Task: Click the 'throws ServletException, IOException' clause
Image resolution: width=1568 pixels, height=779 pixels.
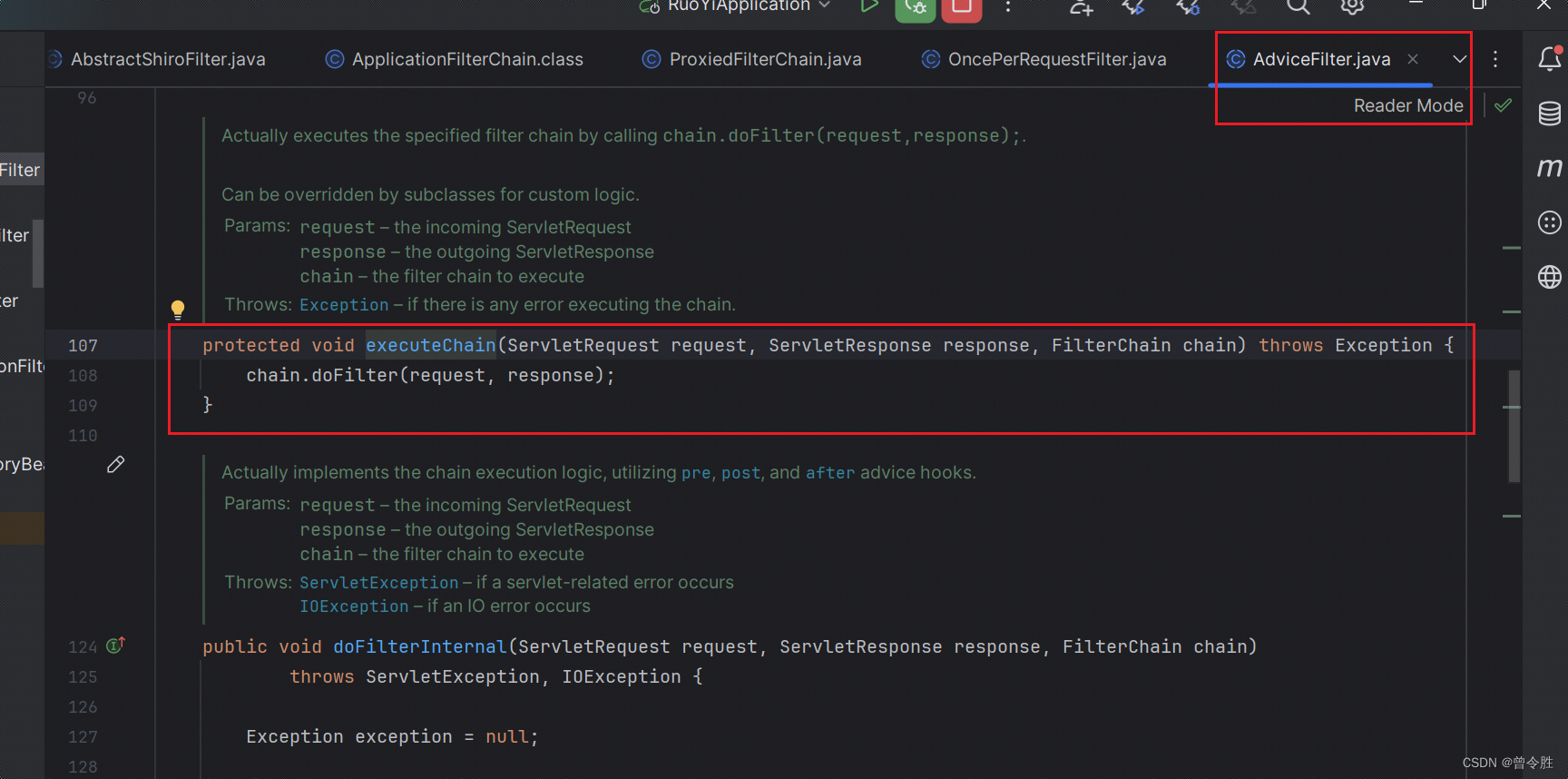Action: 485,676
